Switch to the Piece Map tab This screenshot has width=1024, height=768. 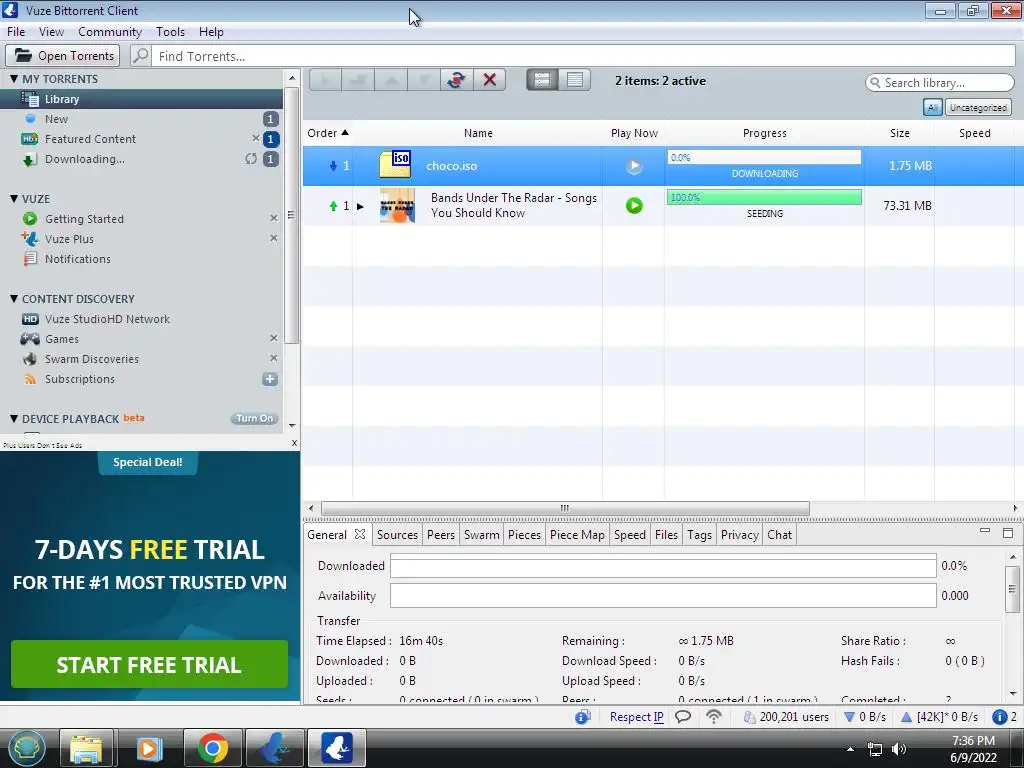(x=577, y=535)
